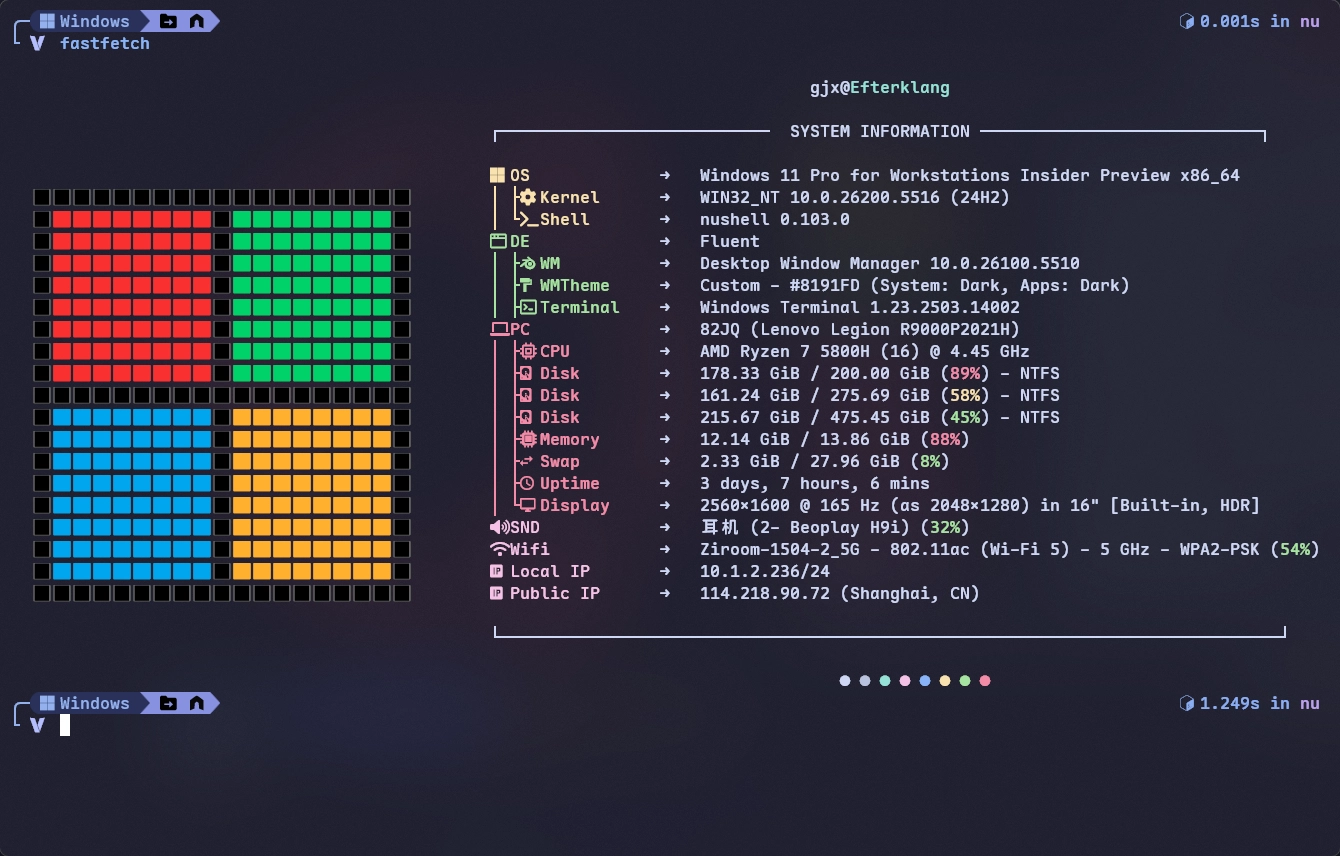Click the cube icon beside 0.001s timing

coord(1187,21)
